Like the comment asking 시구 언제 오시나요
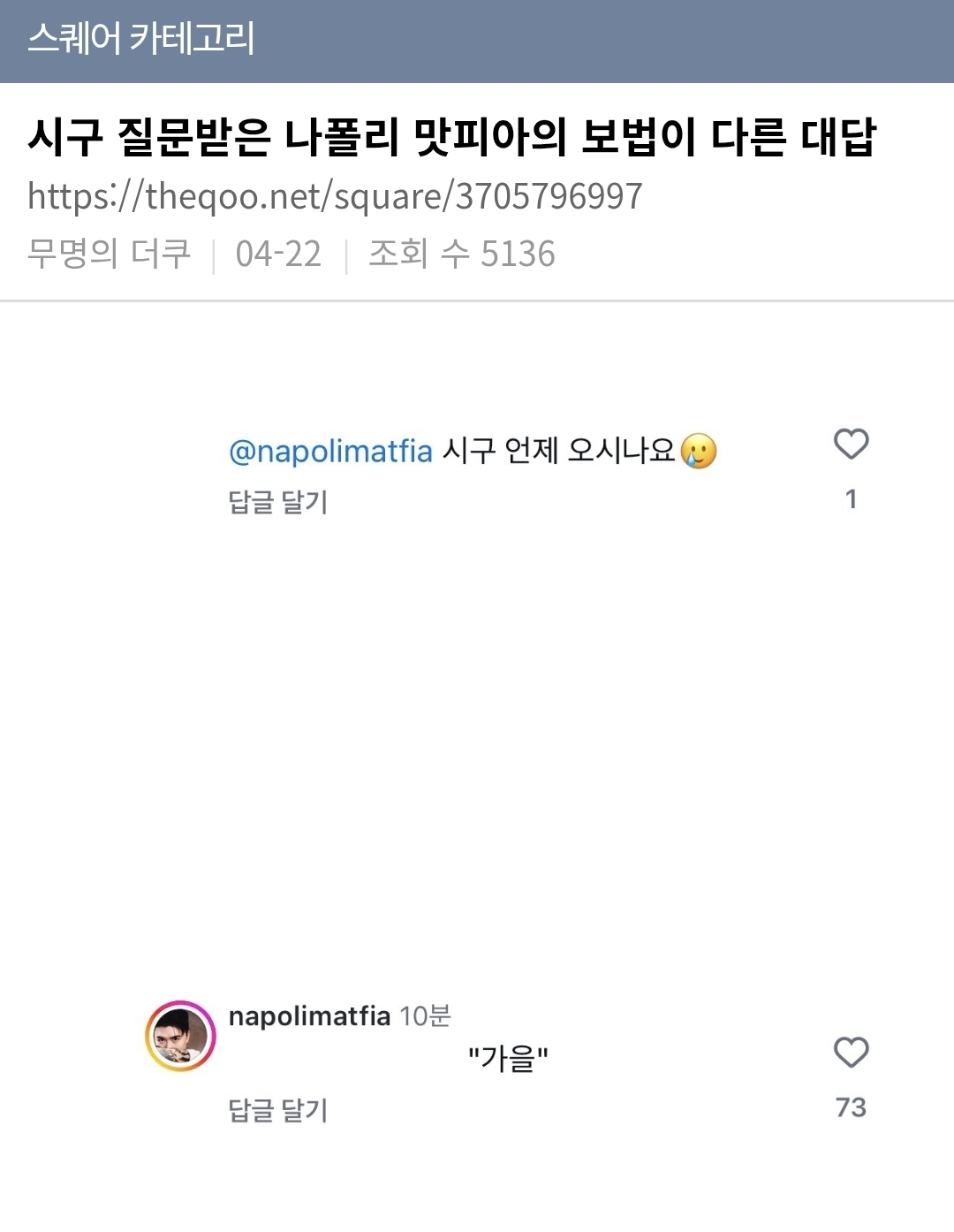 pos(851,444)
